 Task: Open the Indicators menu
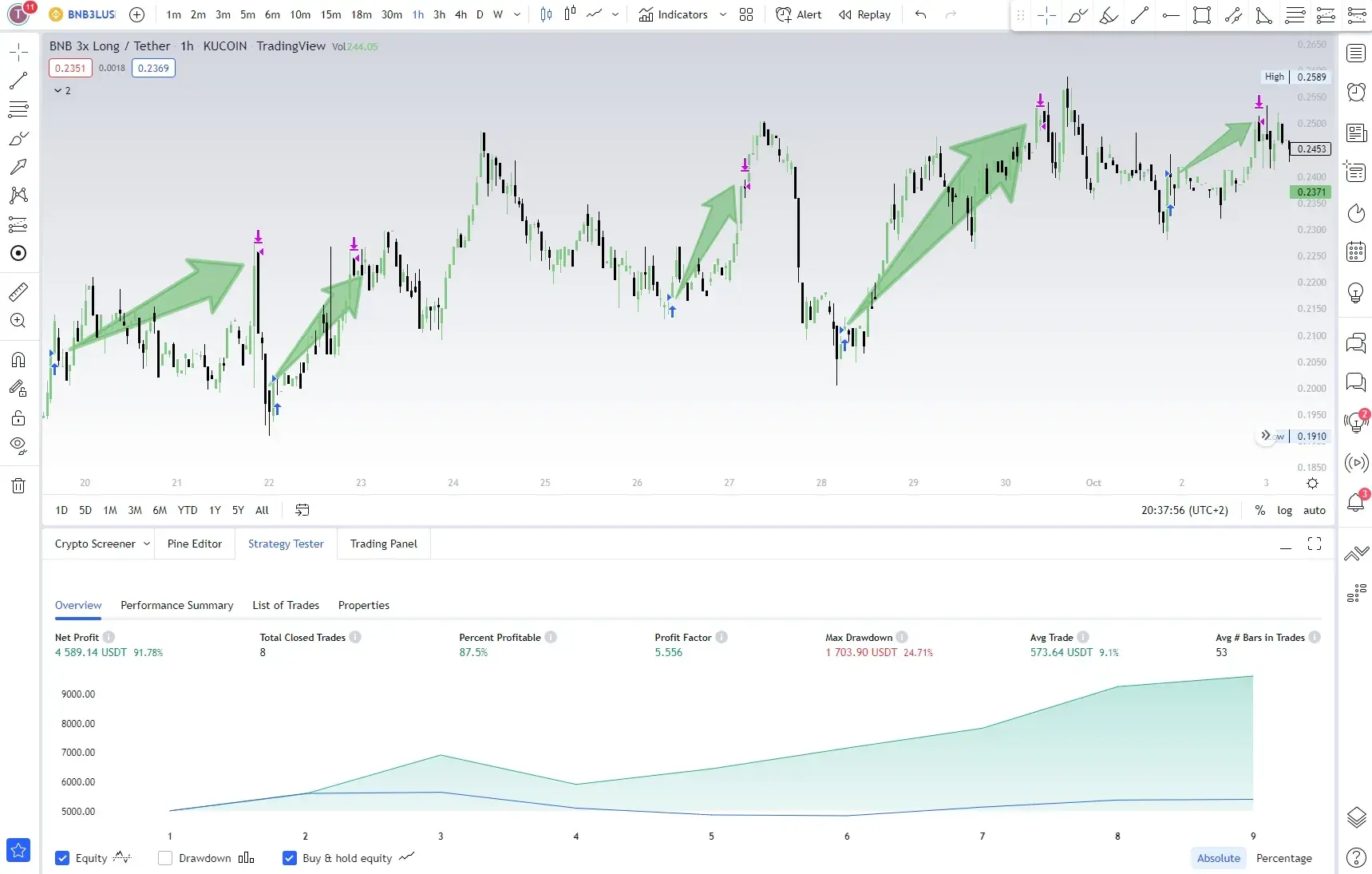673,14
